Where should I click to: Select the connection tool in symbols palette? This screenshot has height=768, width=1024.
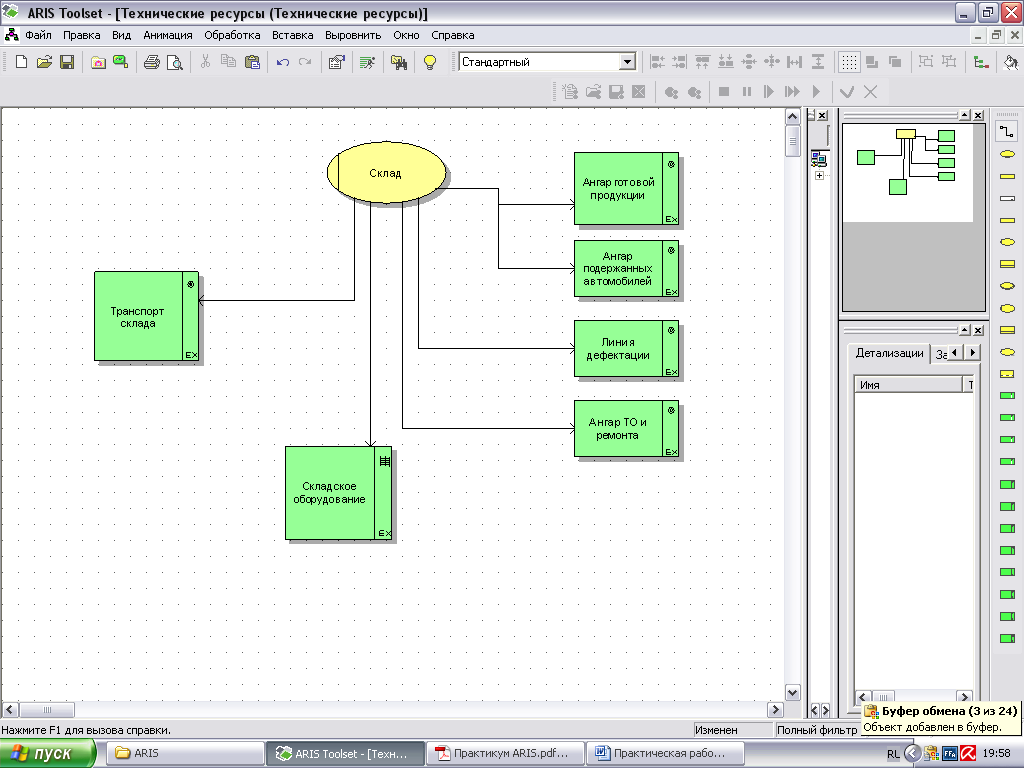point(1006,131)
